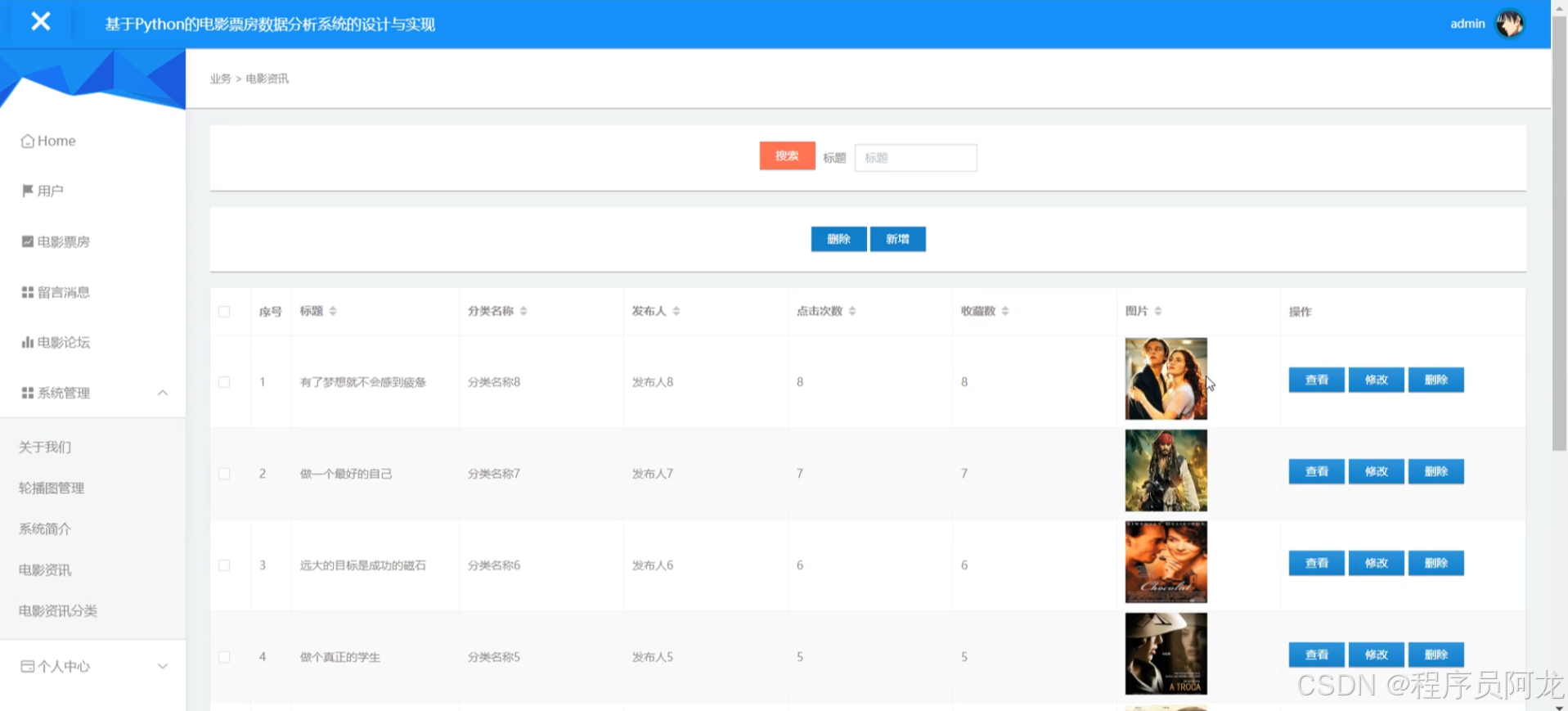This screenshot has height=711, width=1568.
Task: Sort table by 收藏数 column arrows
Action: [x=1005, y=311]
